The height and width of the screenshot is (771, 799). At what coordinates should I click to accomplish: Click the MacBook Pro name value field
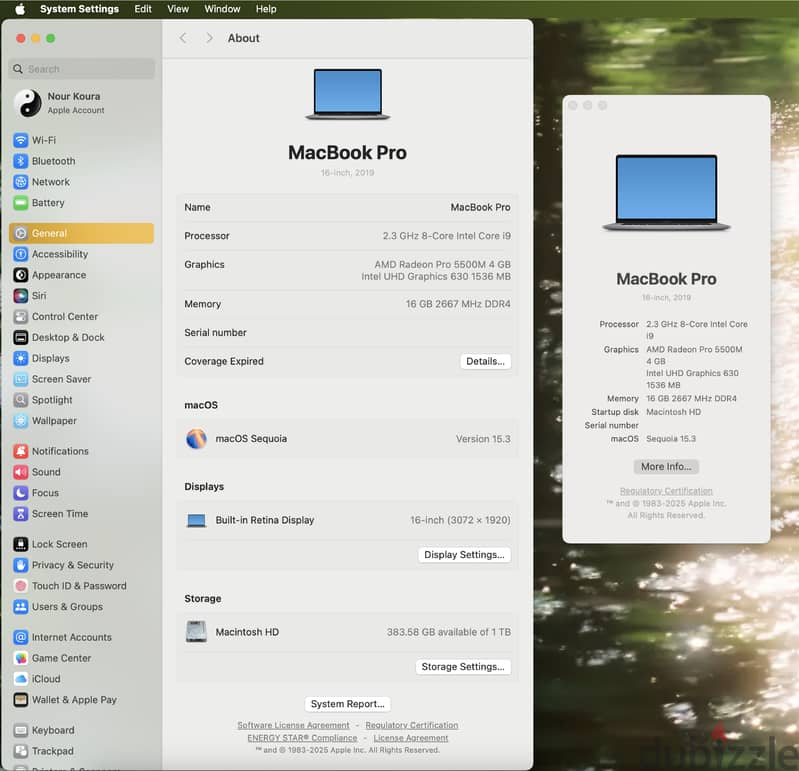coord(480,207)
